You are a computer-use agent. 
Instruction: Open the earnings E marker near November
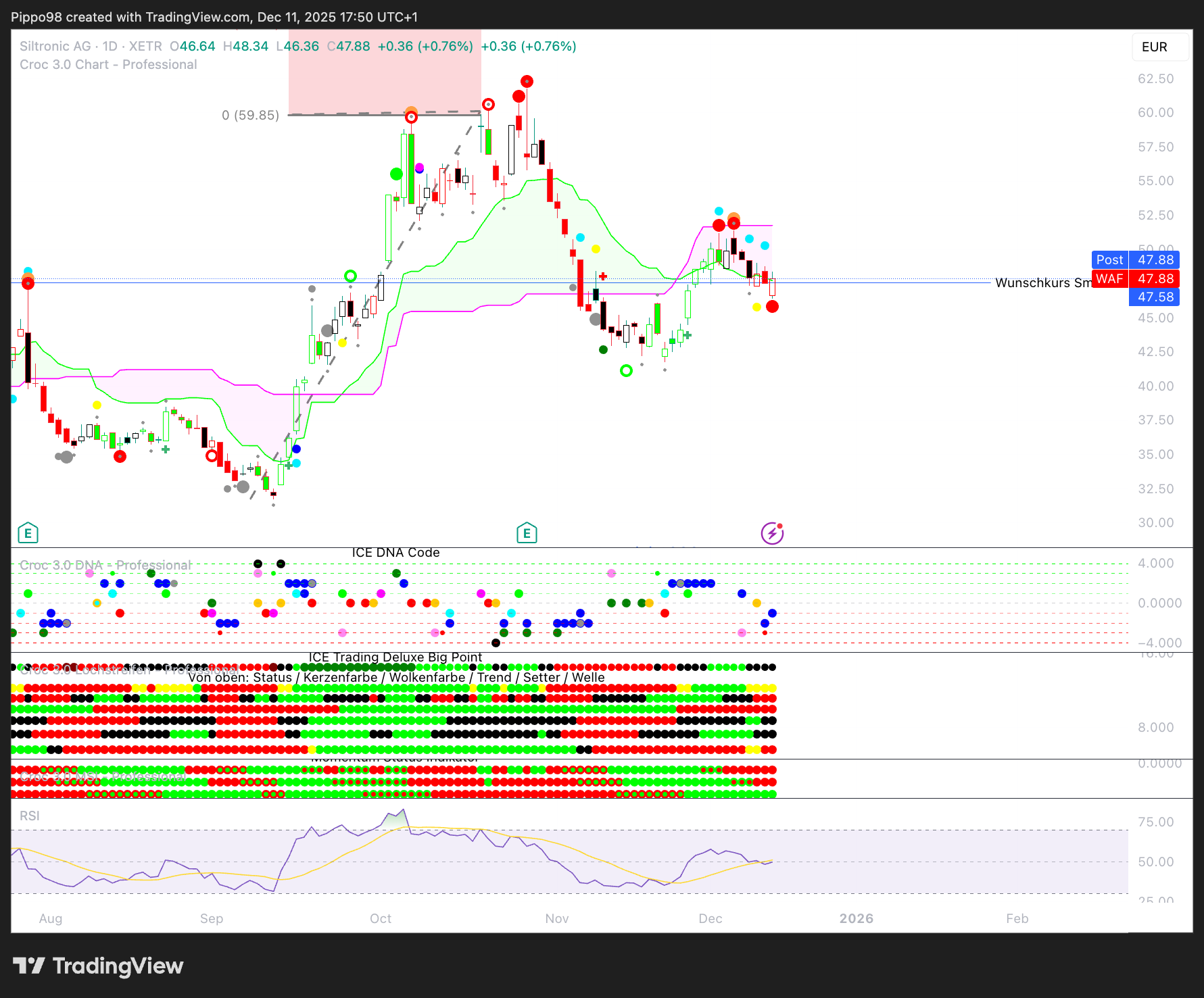[527, 533]
